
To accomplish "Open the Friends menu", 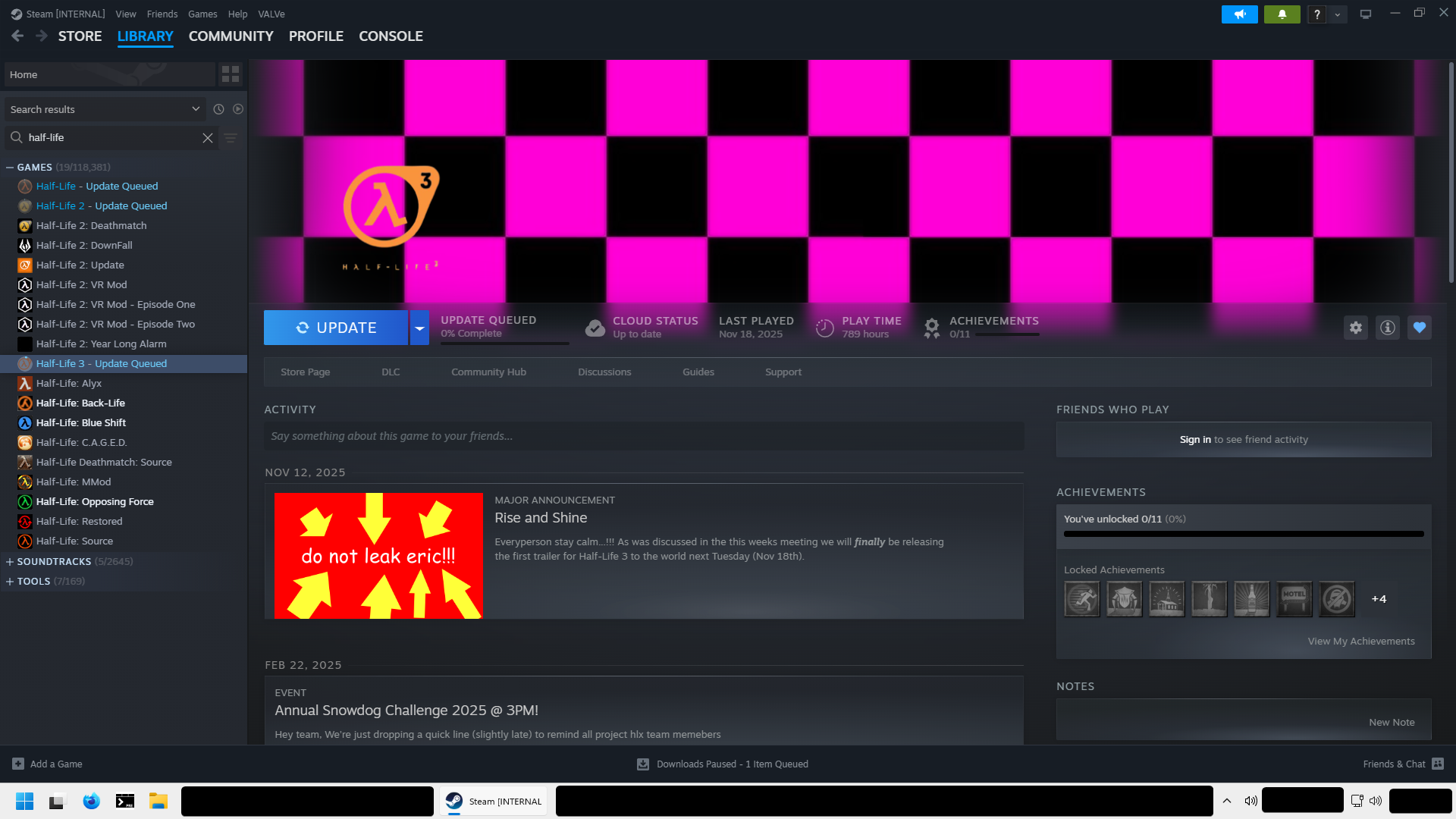I will (x=162, y=14).
